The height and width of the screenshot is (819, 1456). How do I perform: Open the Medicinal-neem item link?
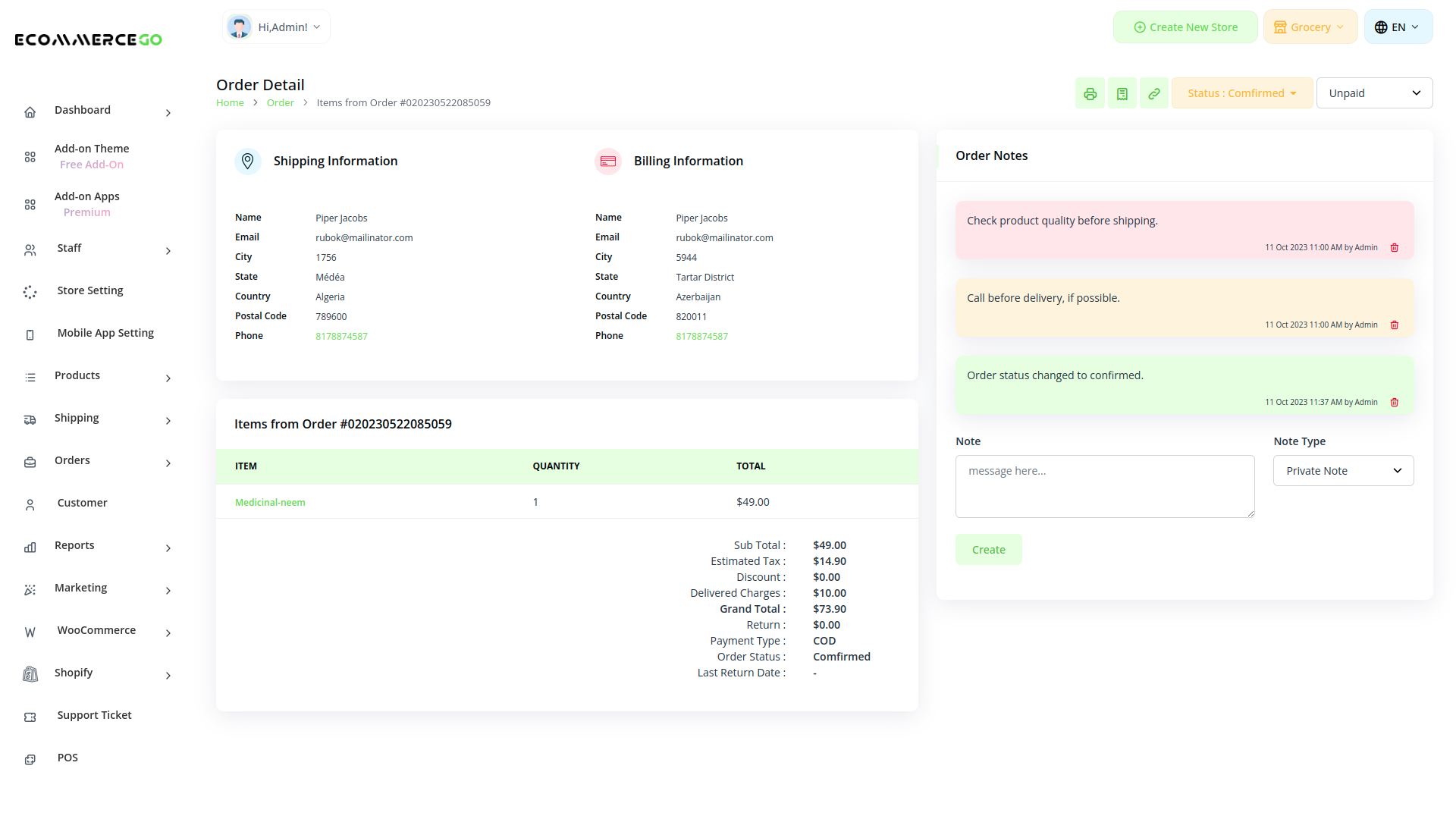(270, 502)
